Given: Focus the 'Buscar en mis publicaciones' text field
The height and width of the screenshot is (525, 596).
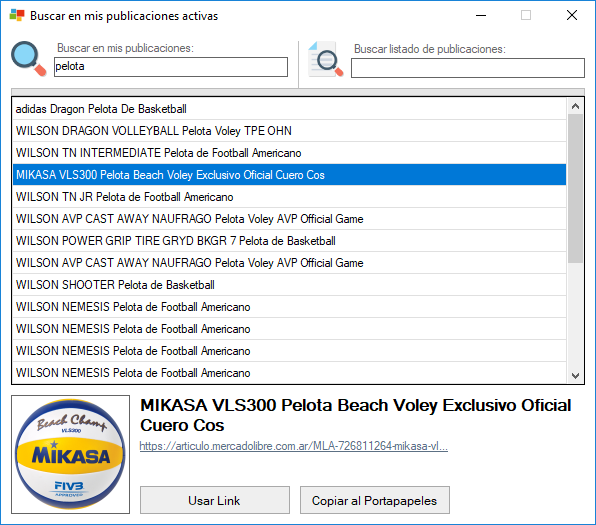Looking at the screenshot, I should click(171, 67).
